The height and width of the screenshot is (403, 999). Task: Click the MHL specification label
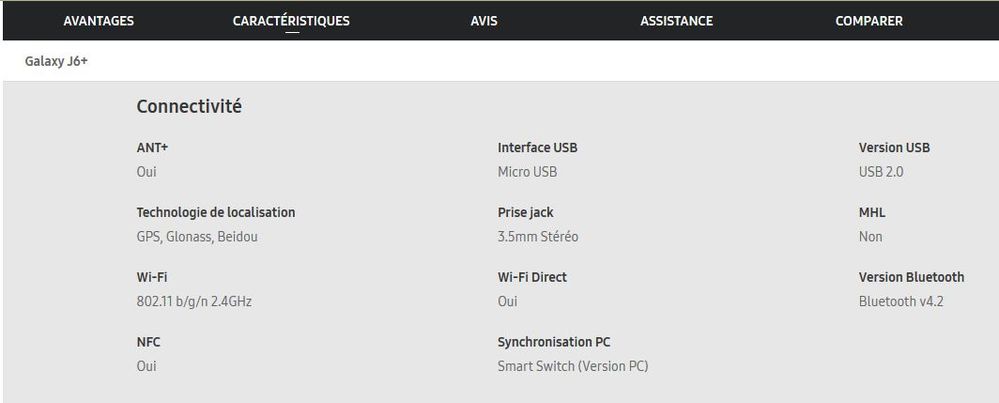[872, 213]
